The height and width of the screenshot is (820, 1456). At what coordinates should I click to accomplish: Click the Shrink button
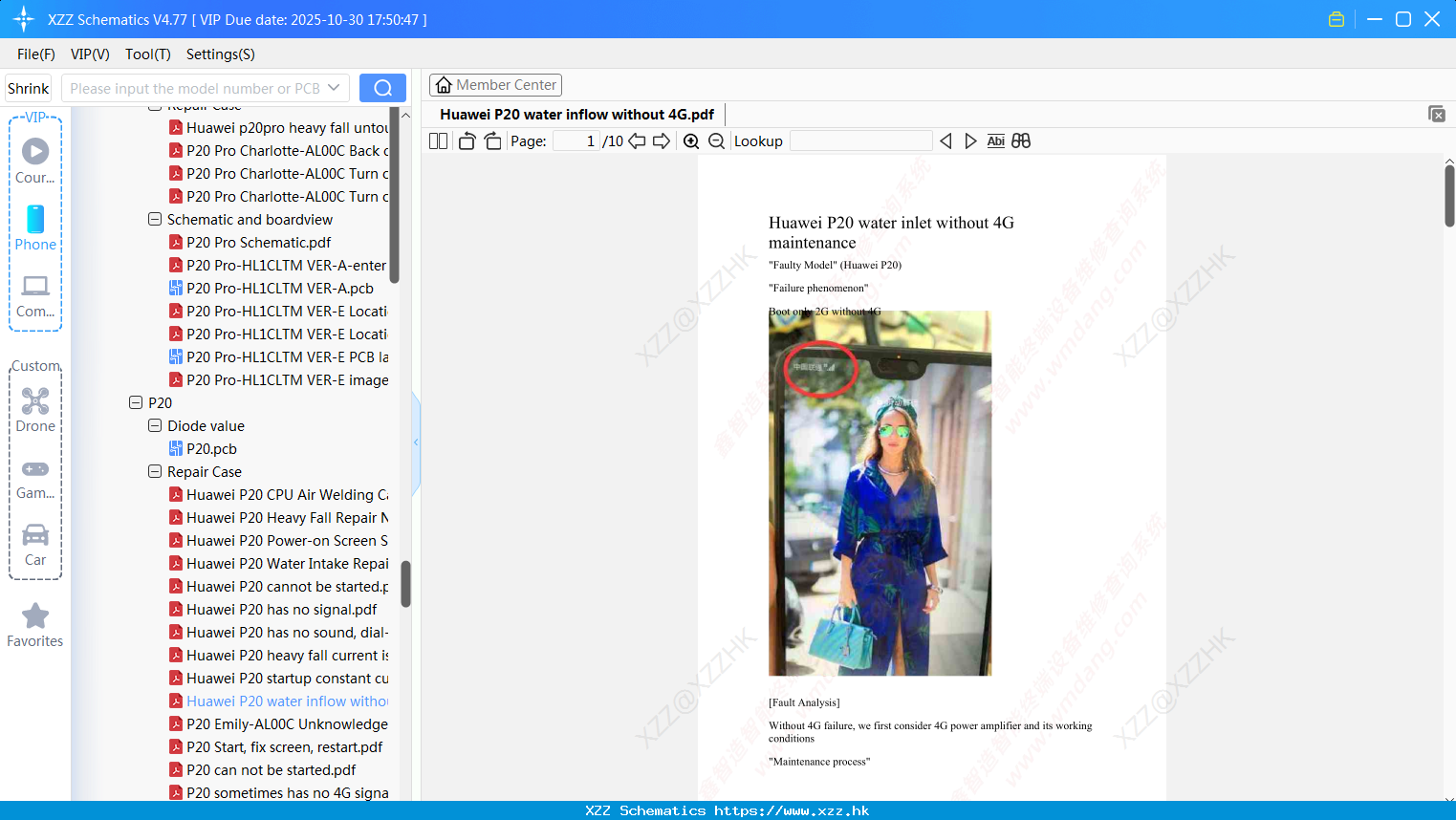[29, 88]
